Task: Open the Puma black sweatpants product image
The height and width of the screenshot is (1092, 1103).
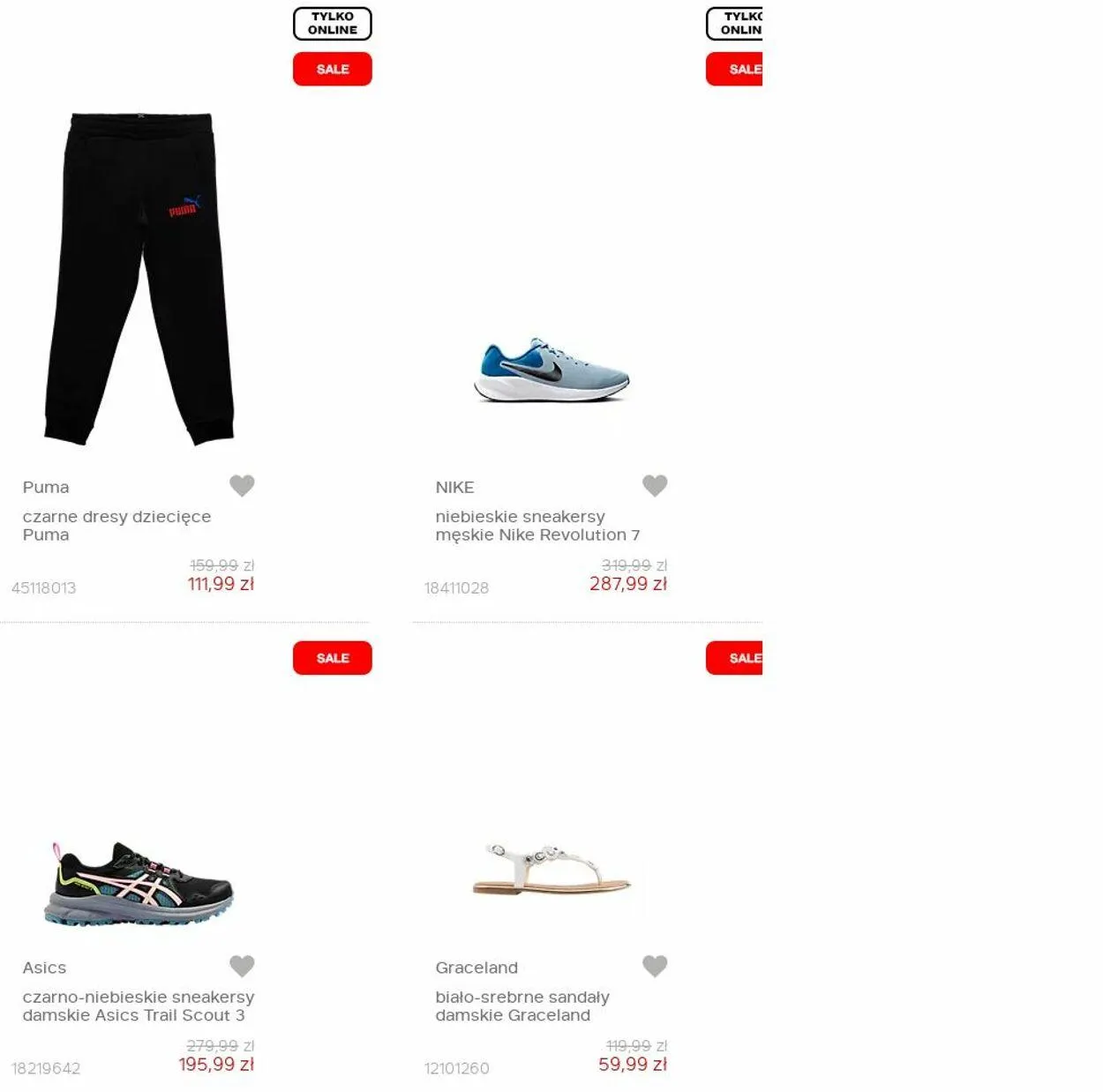Action: (x=139, y=278)
